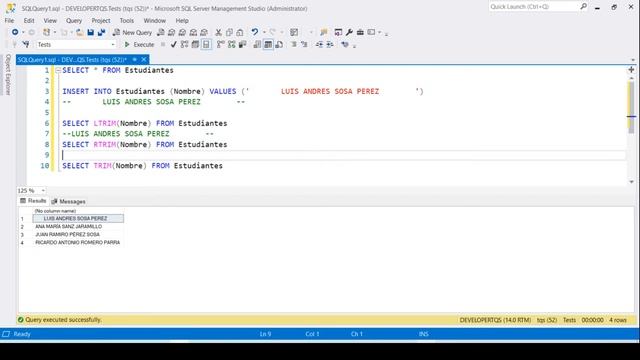Open the Query menu

pyautogui.click(x=74, y=20)
